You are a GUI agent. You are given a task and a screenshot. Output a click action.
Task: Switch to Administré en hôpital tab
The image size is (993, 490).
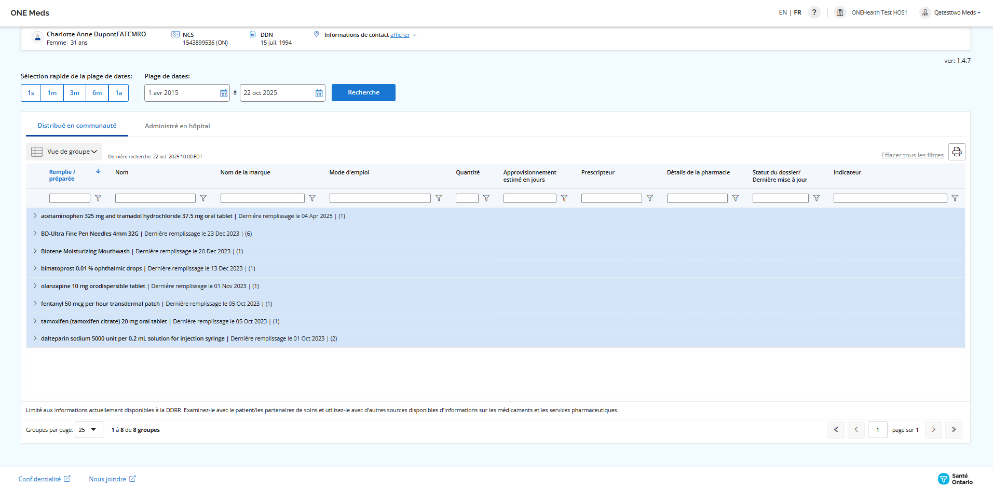177,126
